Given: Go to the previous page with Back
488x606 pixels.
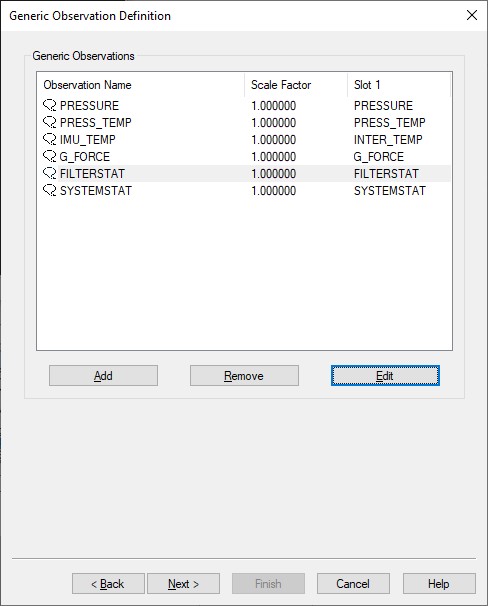Looking at the screenshot, I should coord(108,584).
